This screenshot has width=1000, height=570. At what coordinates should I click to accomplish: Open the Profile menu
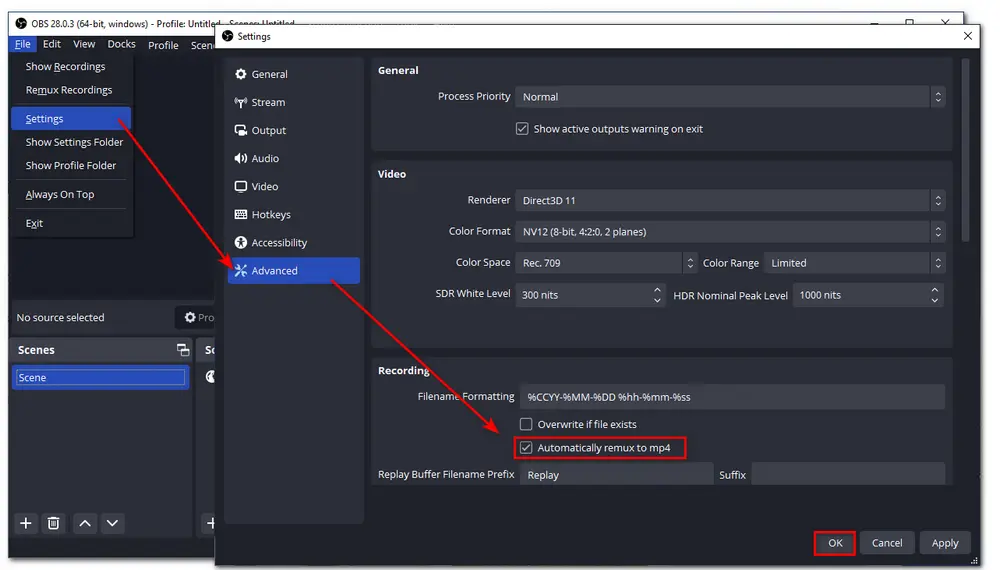pos(163,45)
